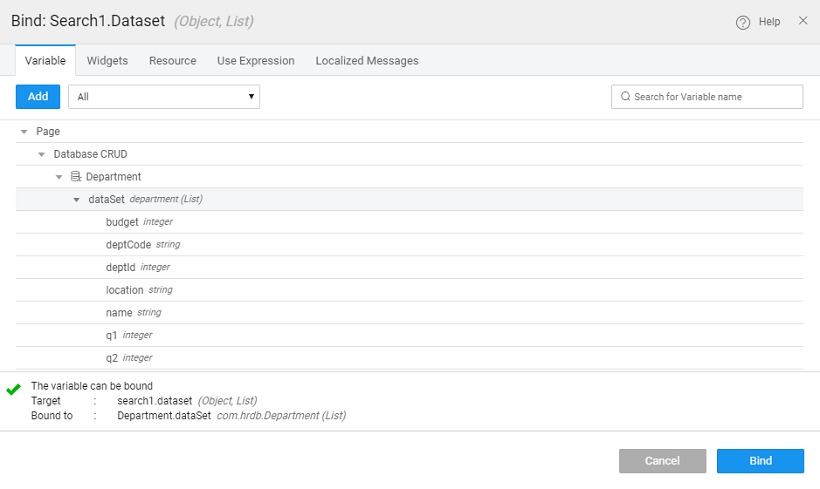Open the Localized Messages tab
820x489 pixels.
[x=366, y=61]
